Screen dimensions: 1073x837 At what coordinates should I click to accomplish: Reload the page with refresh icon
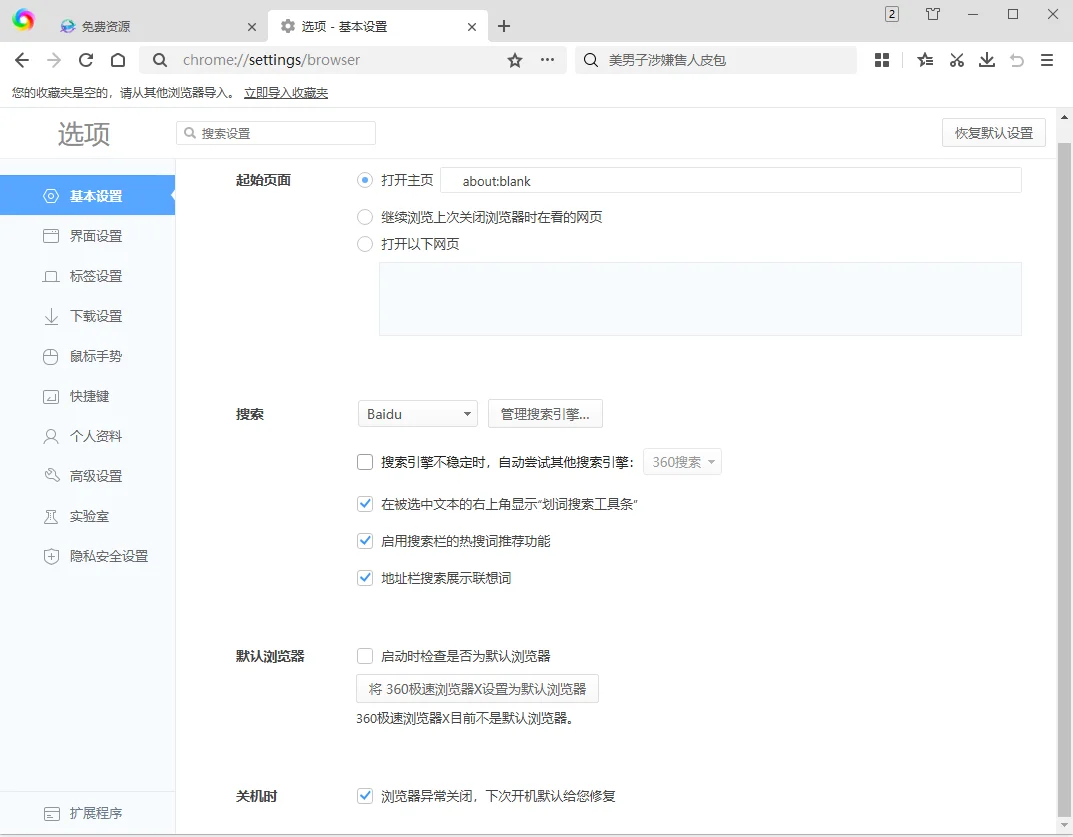(86, 60)
